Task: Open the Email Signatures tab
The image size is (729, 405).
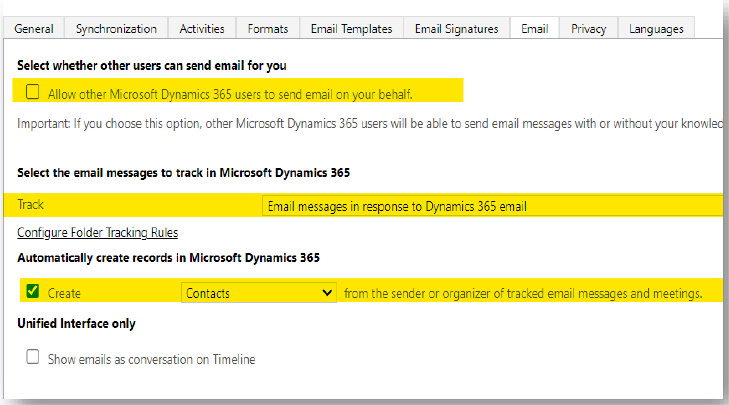Action: point(457,29)
